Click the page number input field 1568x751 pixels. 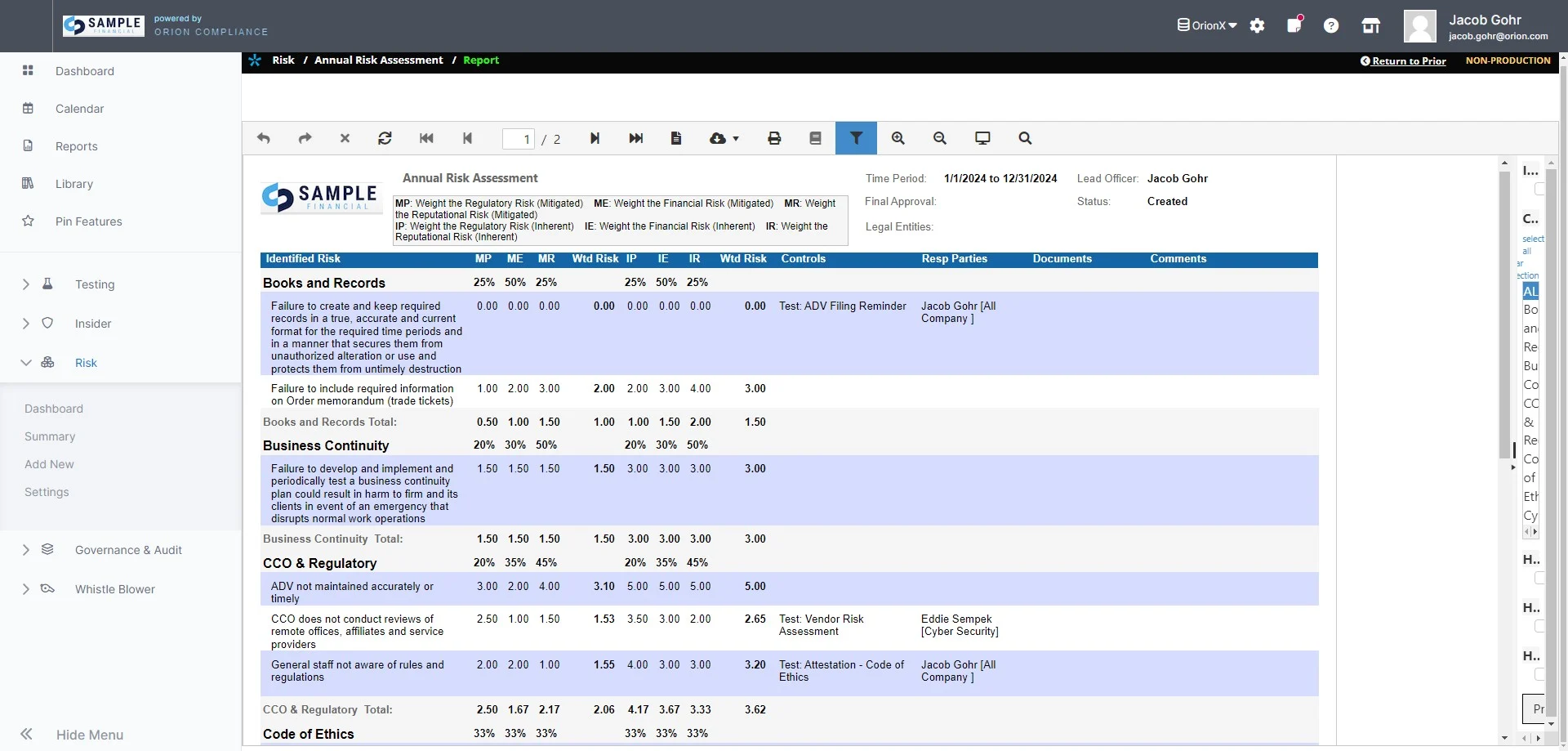click(x=518, y=139)
